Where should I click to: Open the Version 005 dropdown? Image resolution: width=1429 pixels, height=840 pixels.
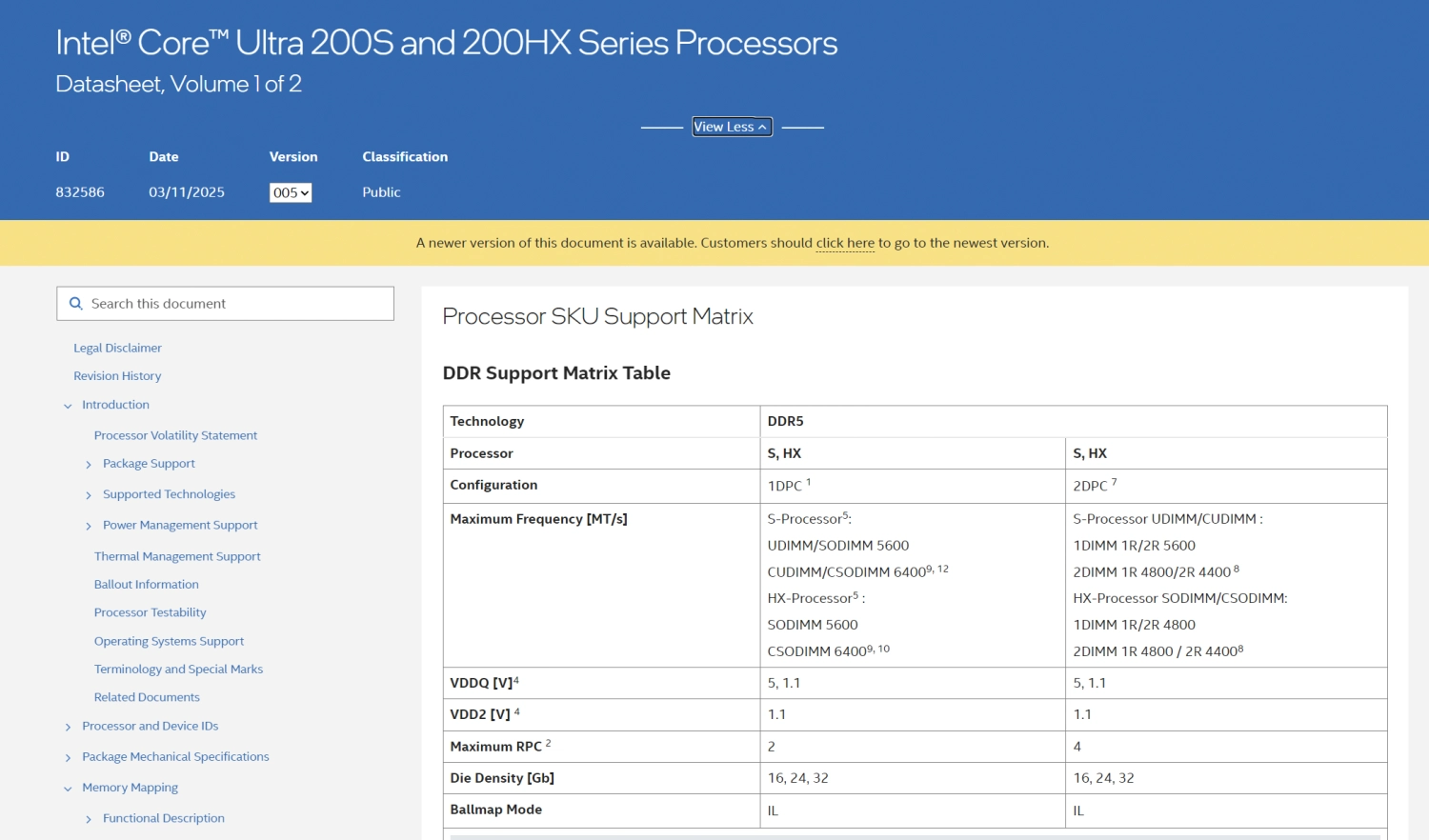[x=291, y=192]
